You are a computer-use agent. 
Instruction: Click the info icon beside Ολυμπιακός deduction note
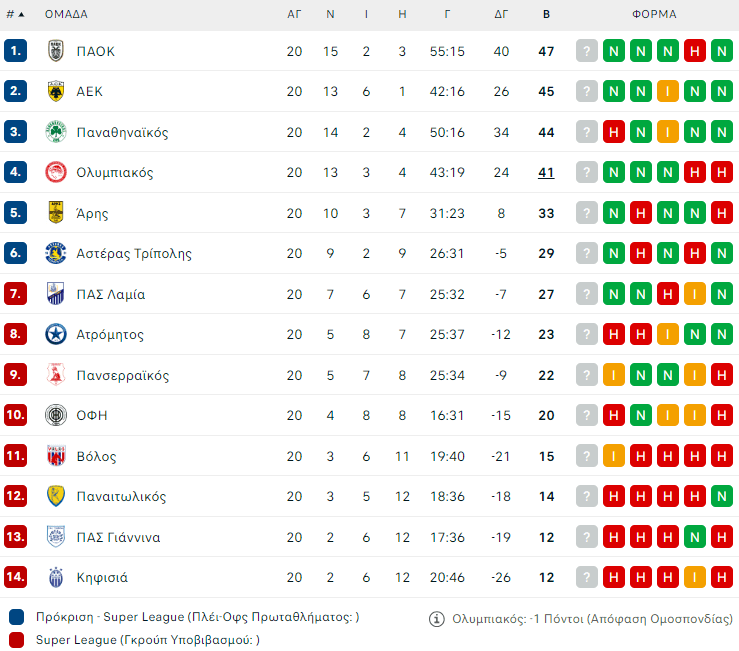[x=436, y=619]
